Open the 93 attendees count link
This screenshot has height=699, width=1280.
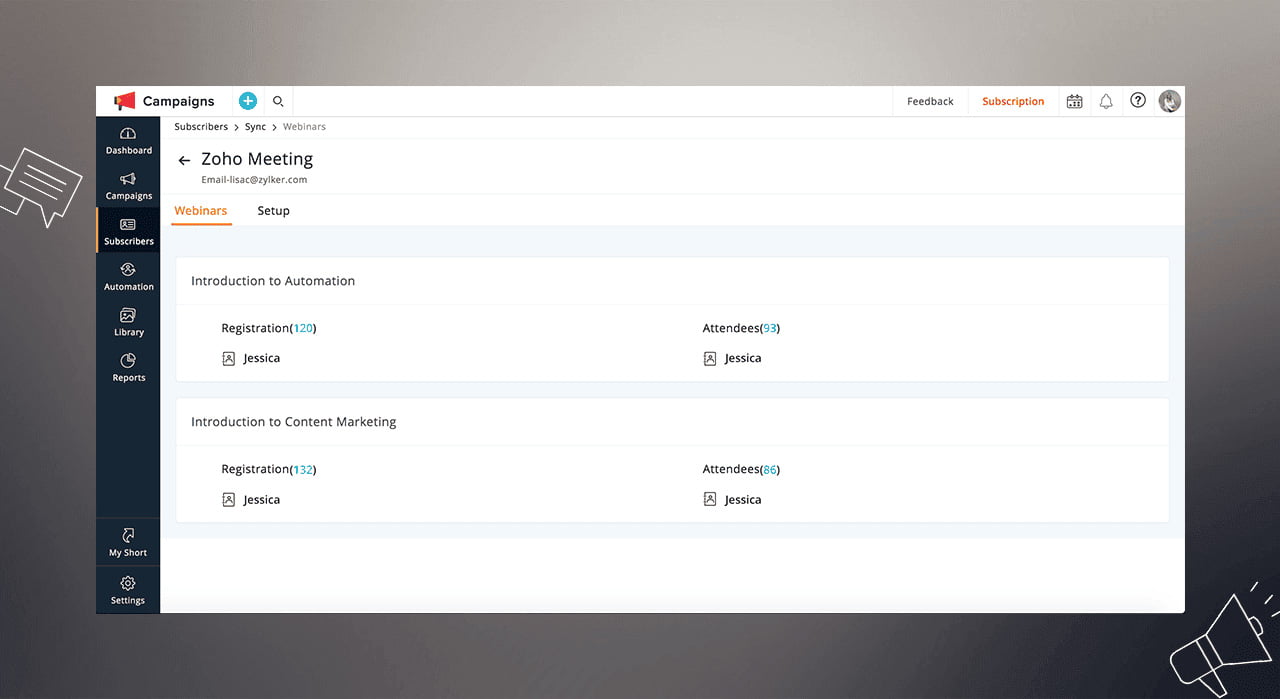(770, 328)
